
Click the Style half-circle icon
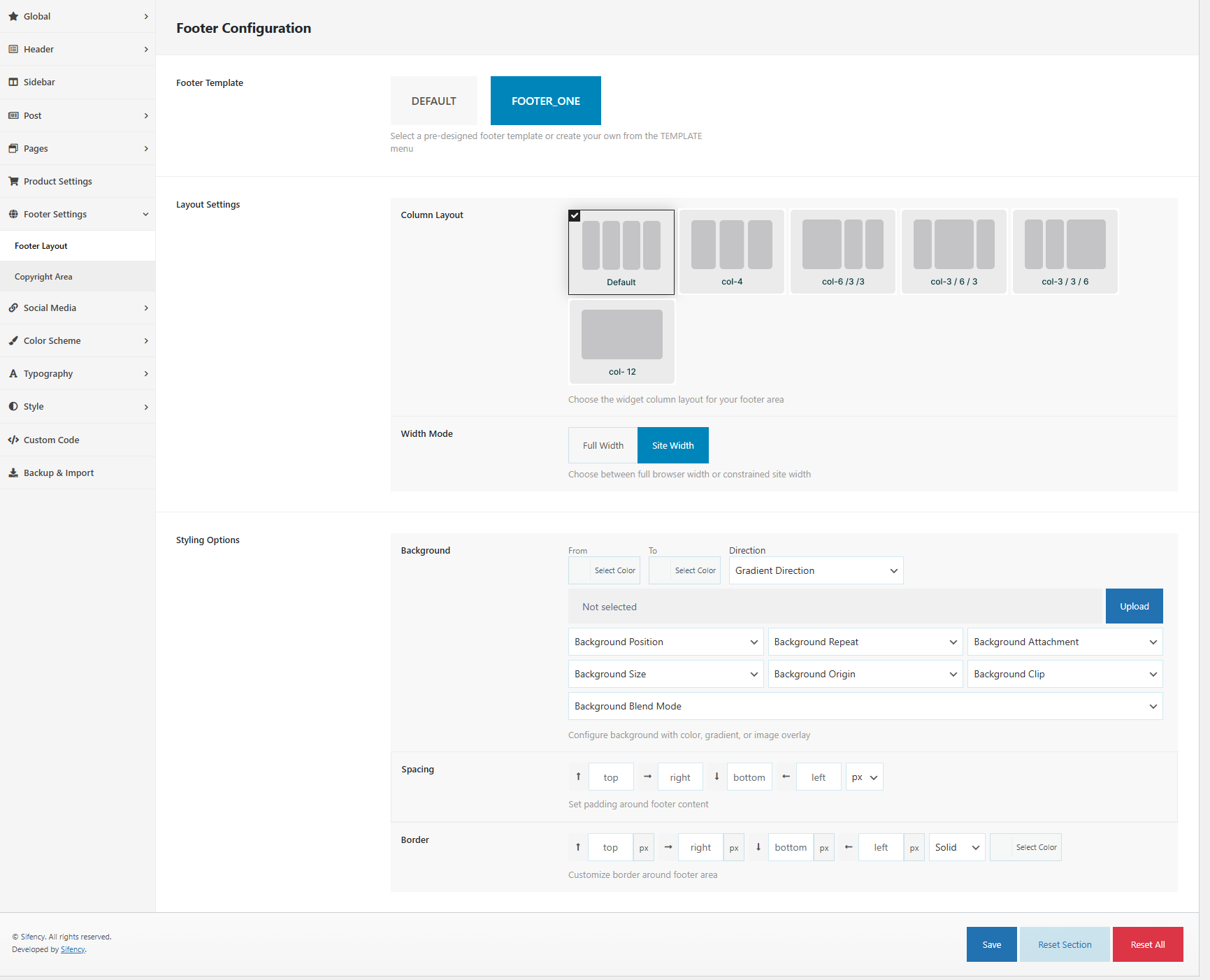13,406
